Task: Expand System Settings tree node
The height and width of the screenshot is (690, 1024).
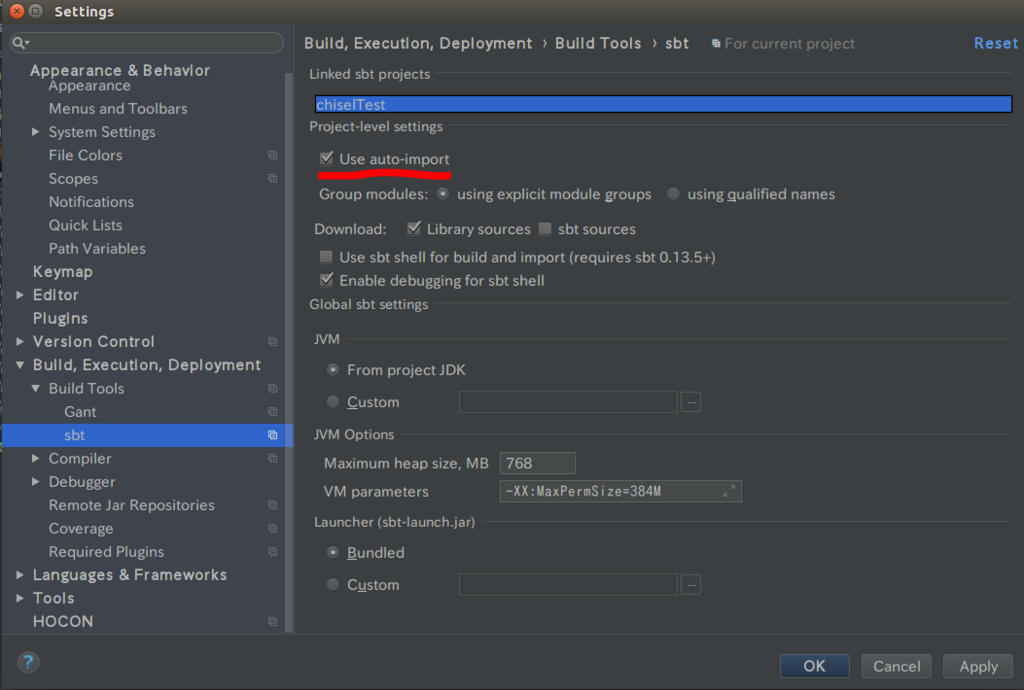Action: tap(35, 132)
